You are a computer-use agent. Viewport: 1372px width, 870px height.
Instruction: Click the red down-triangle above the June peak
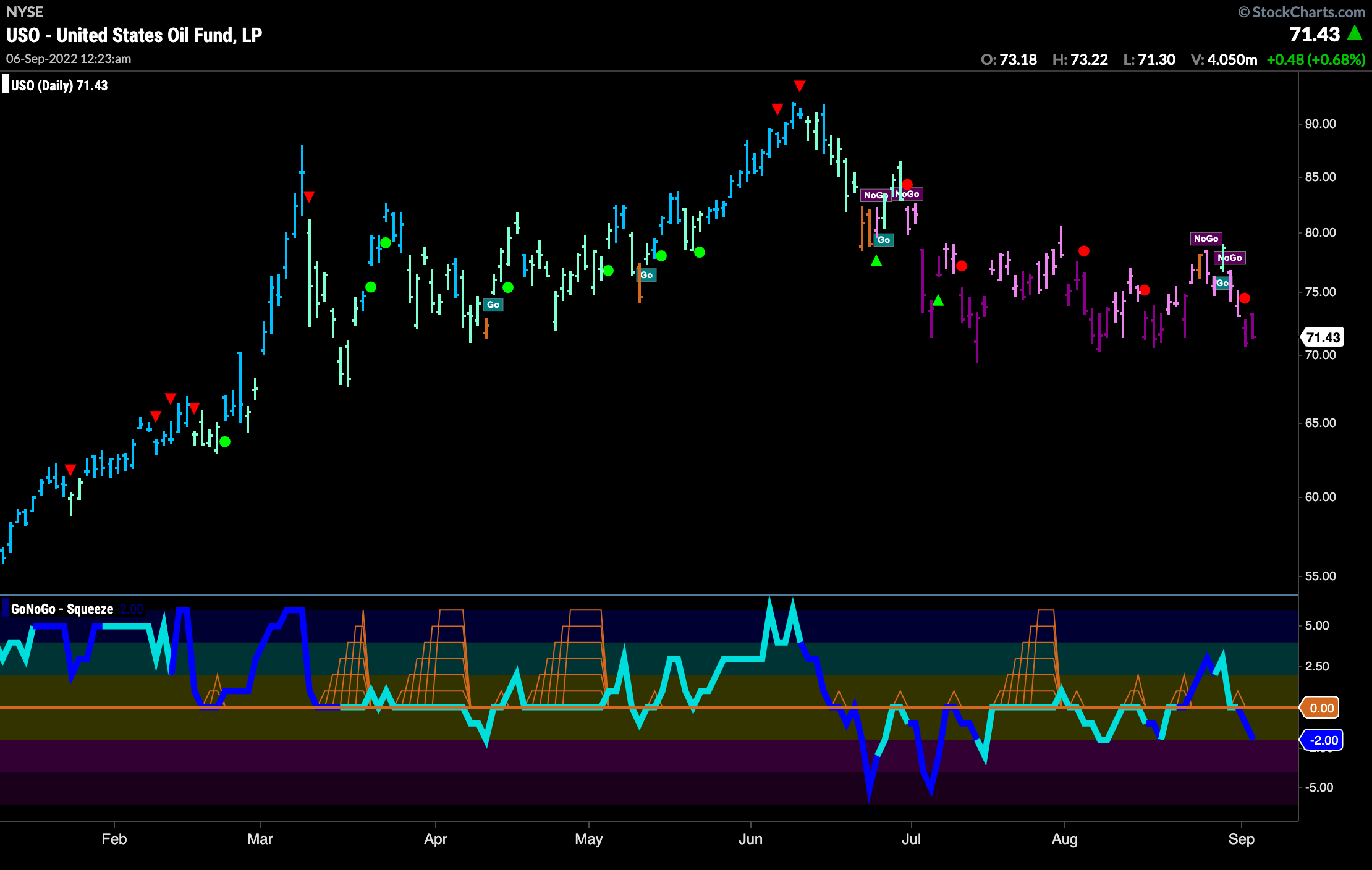[800, 85]
